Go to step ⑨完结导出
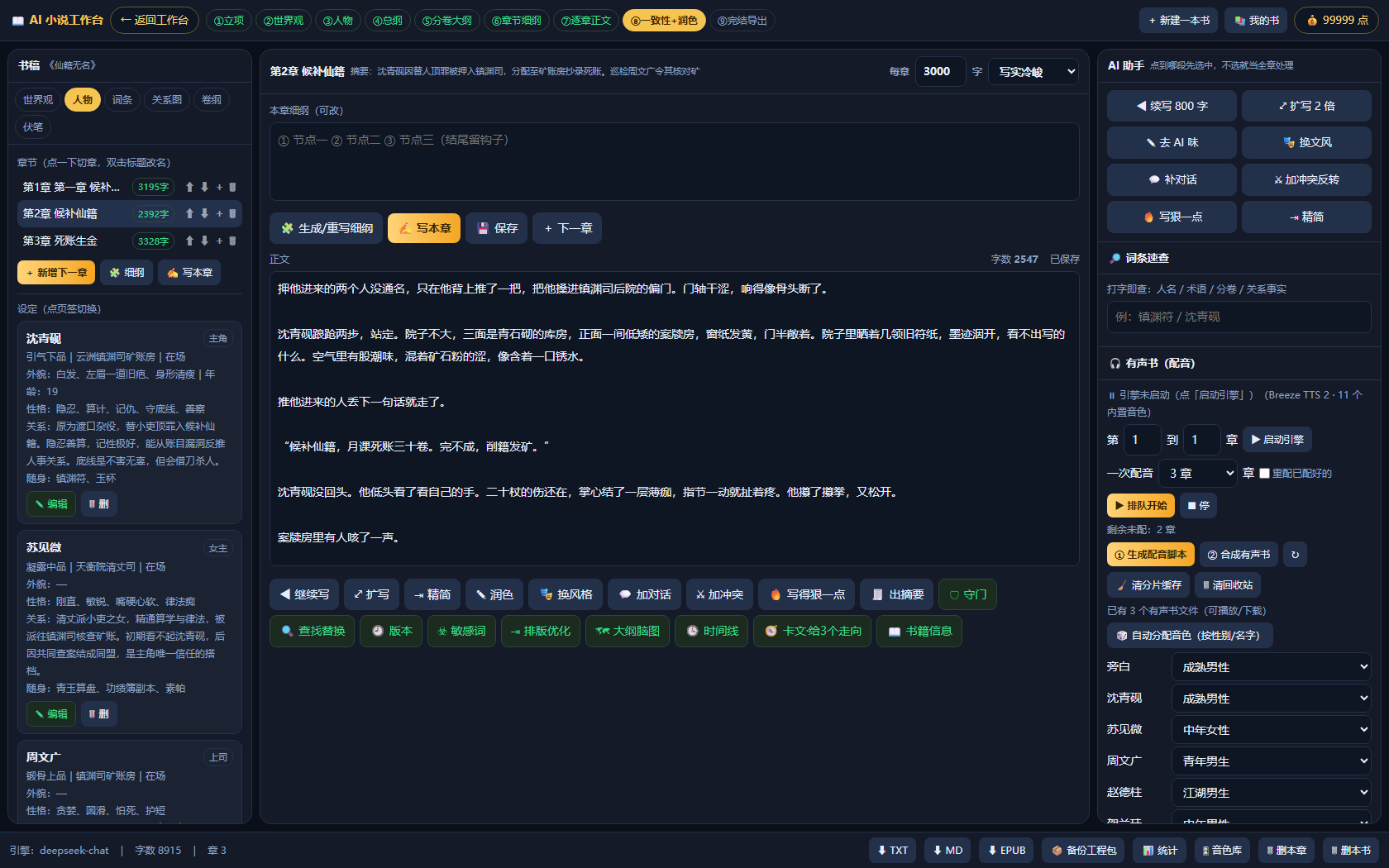This screenshot has height=868, width=1389. point(742,21)
